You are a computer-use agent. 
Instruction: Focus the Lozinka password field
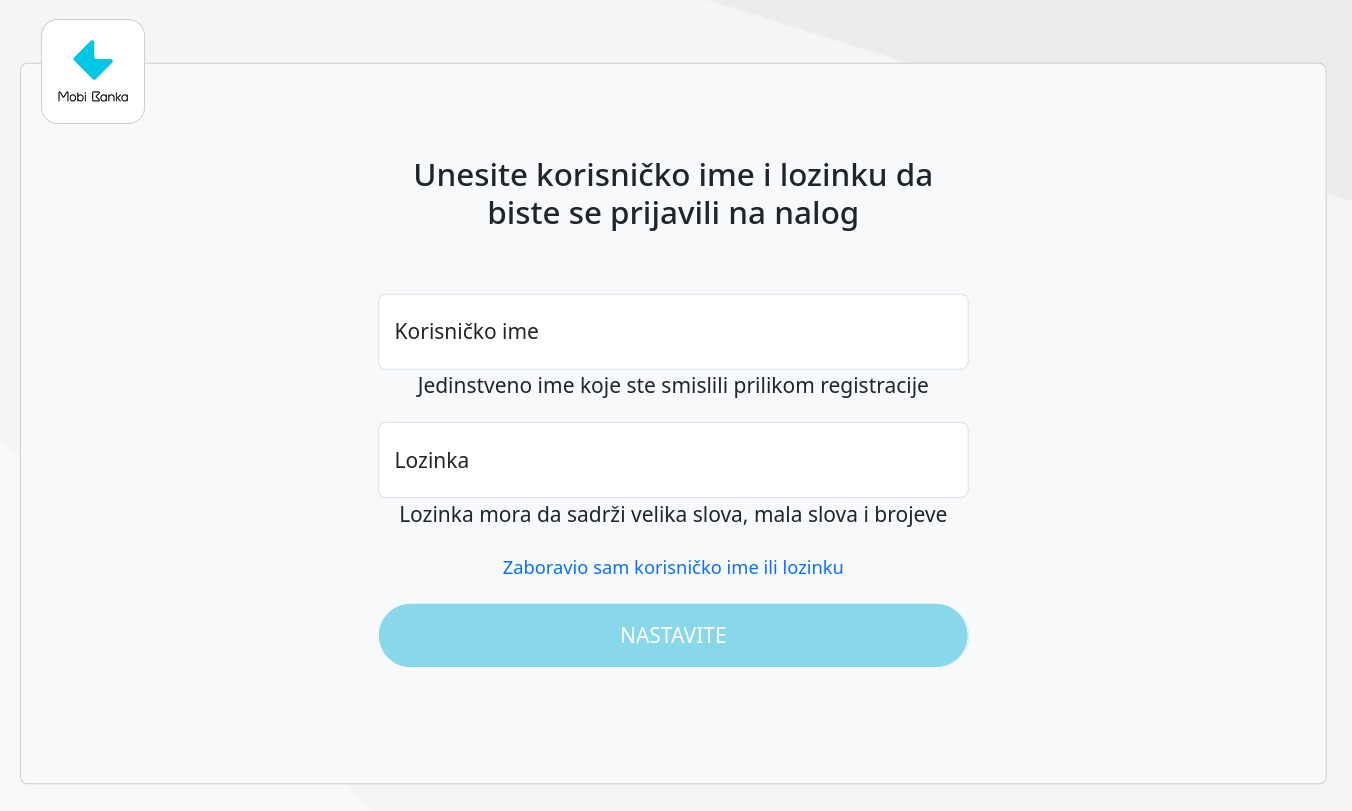point(673,460)
